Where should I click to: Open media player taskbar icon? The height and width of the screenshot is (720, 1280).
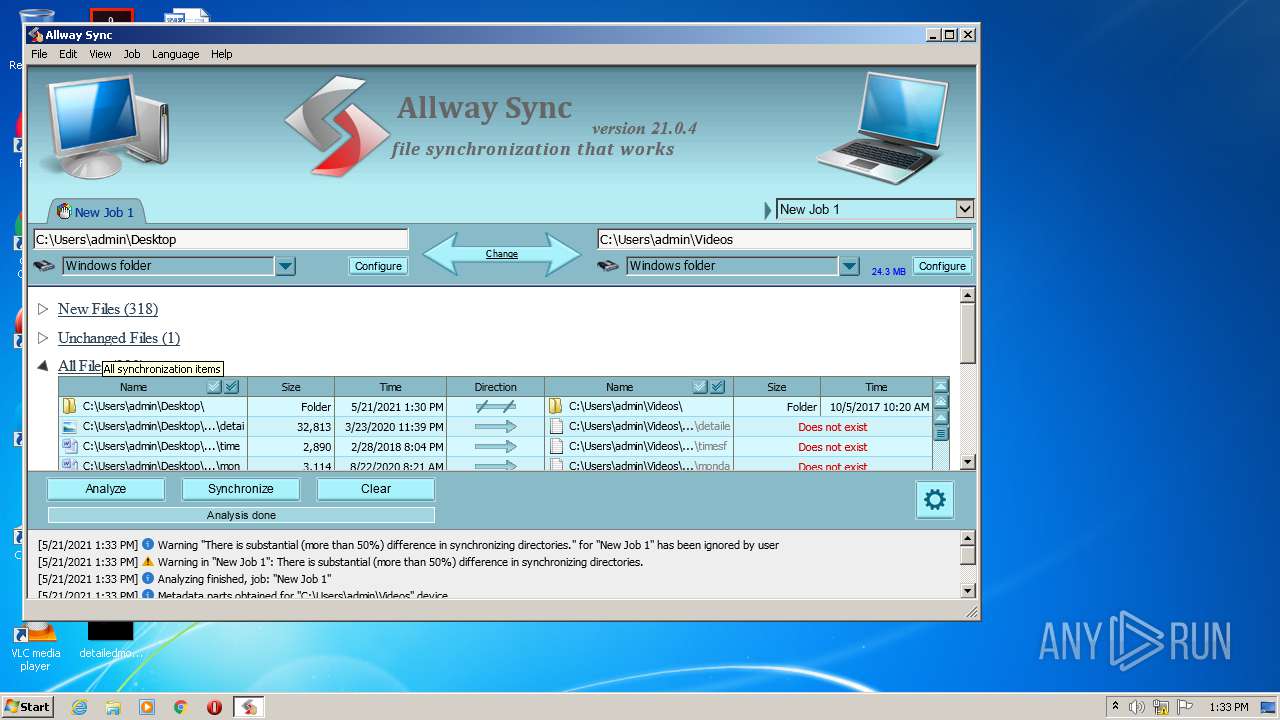147,707
